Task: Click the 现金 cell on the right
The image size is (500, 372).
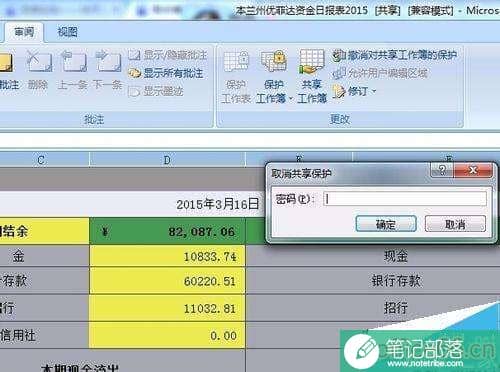Action: (x=396, y=256)
